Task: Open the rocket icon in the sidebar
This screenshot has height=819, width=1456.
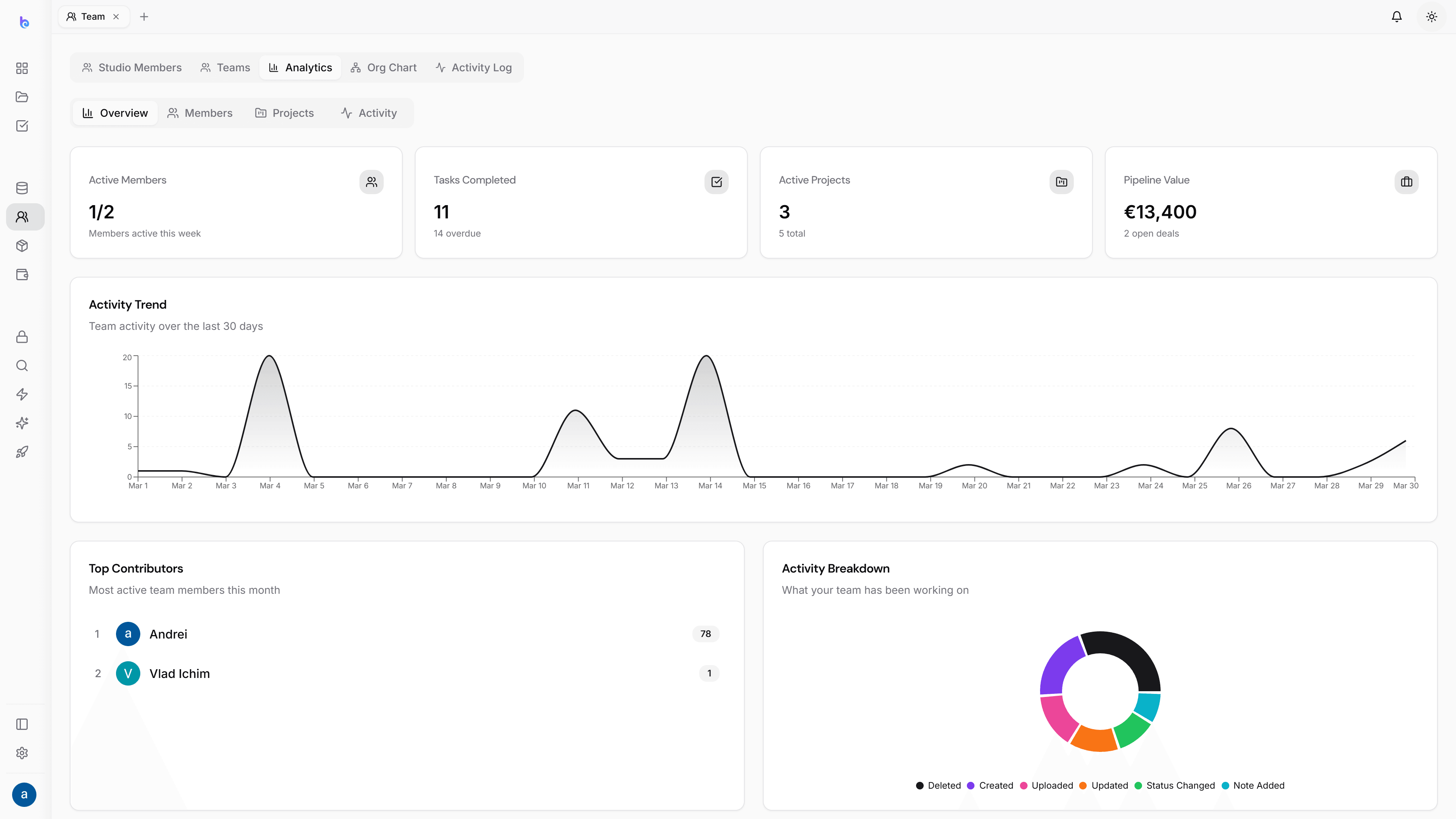Action: 22,452
